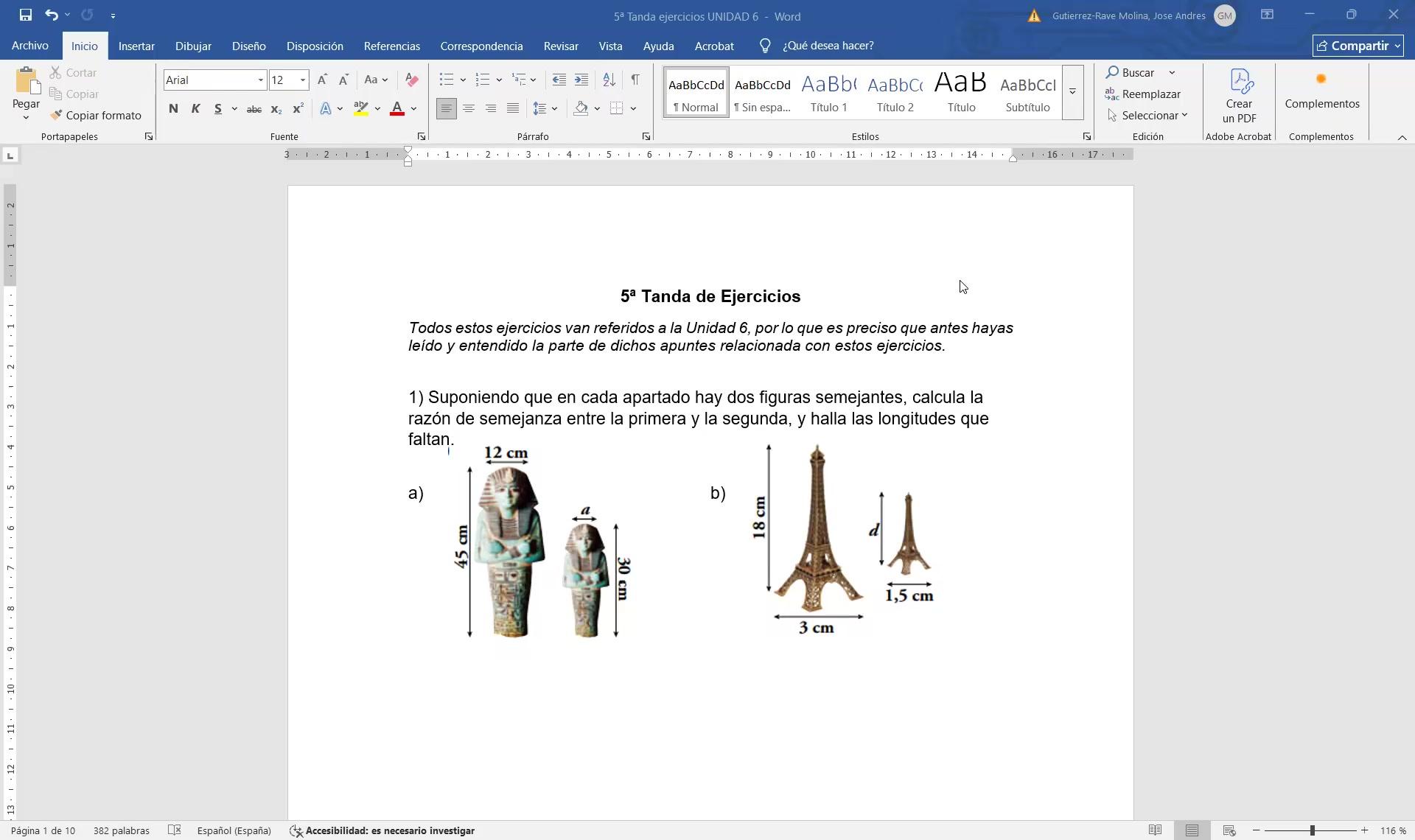The image size is (1415, 840).
Task: Increase indent with the indent icon
Action: (x=581, y=80)
